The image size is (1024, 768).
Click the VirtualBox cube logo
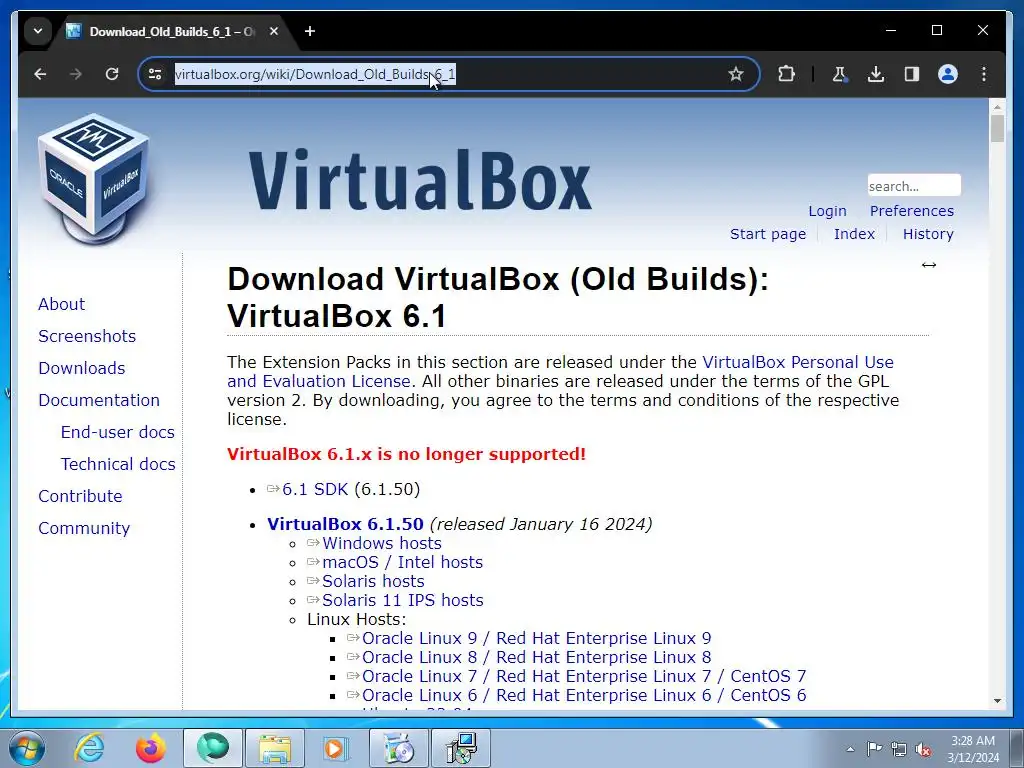95,178
